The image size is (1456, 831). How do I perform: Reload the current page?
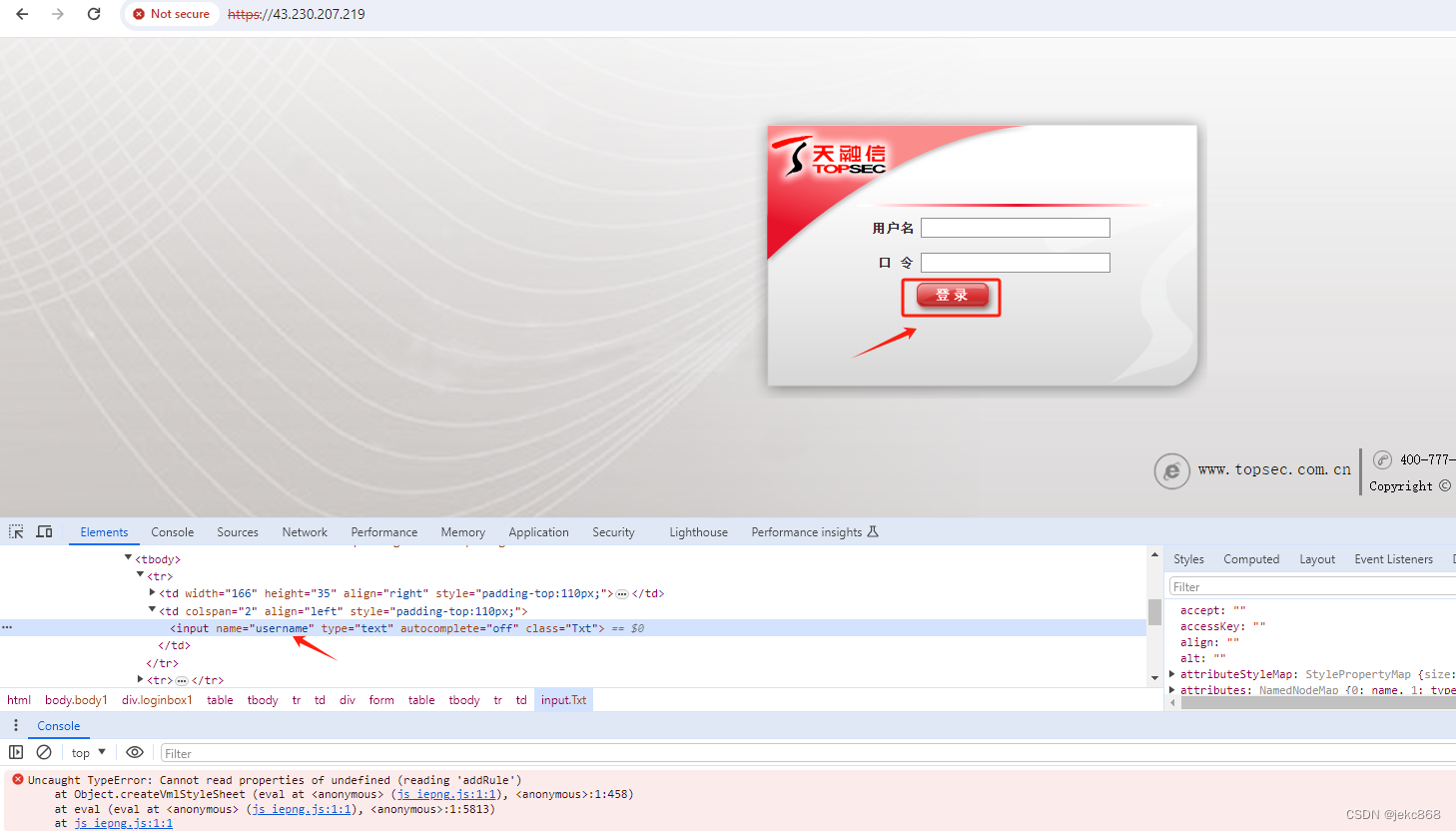point(94,14)
